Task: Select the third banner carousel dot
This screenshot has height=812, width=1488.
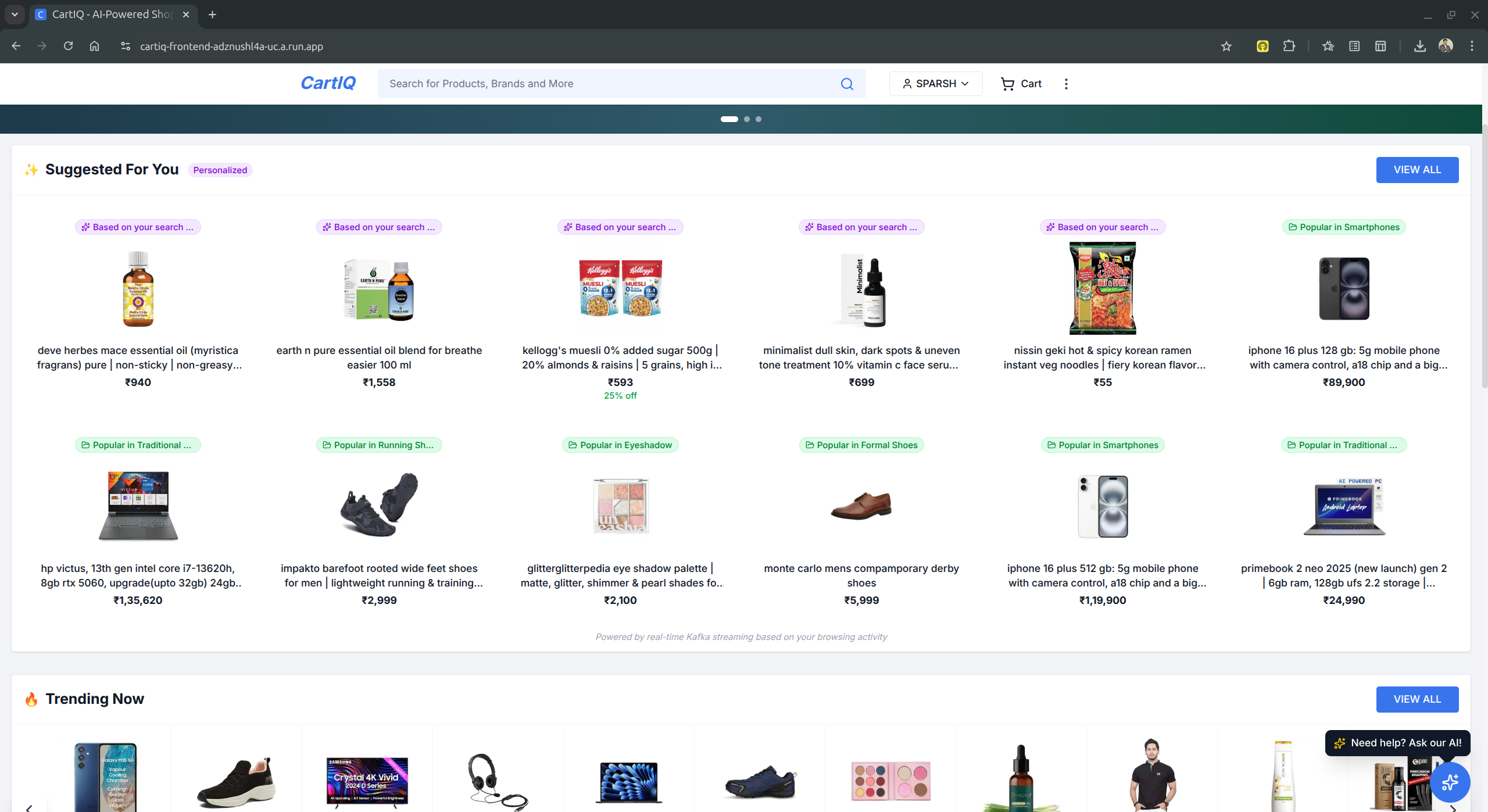Action: pyautogui.click(x=759, y=119)
